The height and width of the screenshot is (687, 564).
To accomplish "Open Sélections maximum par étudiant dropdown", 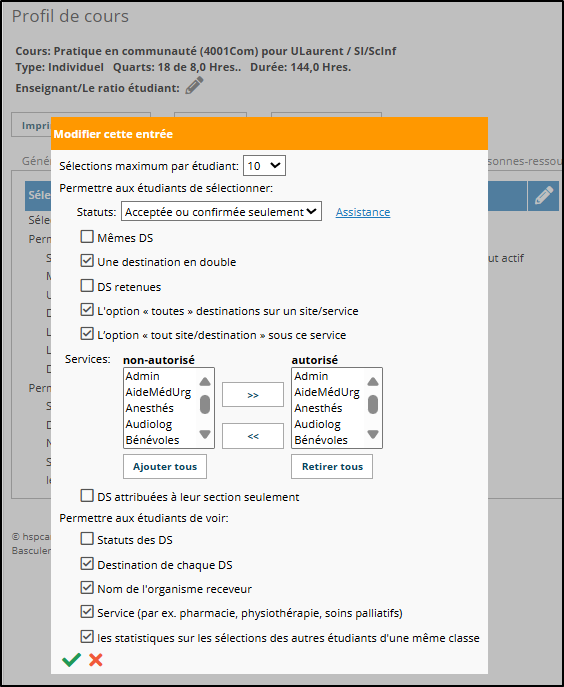I will (x=264, y=166).
